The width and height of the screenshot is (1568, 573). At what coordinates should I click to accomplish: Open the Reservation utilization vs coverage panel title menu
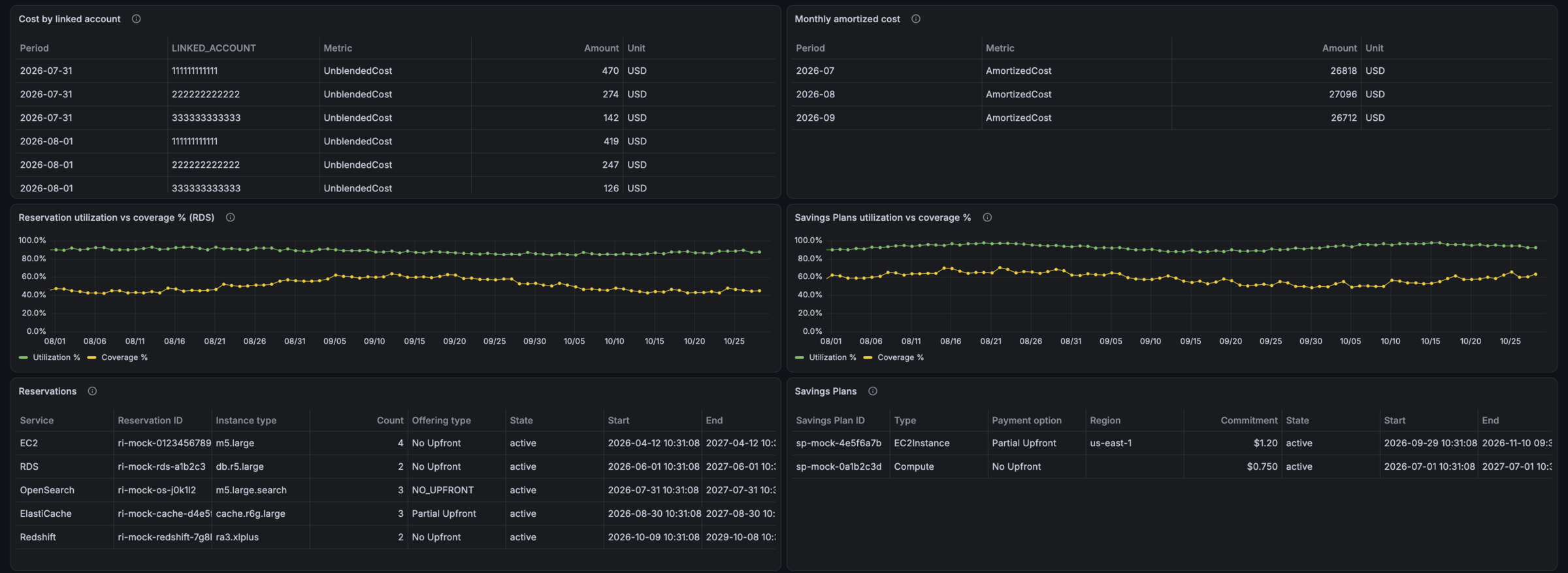point(116,218)
